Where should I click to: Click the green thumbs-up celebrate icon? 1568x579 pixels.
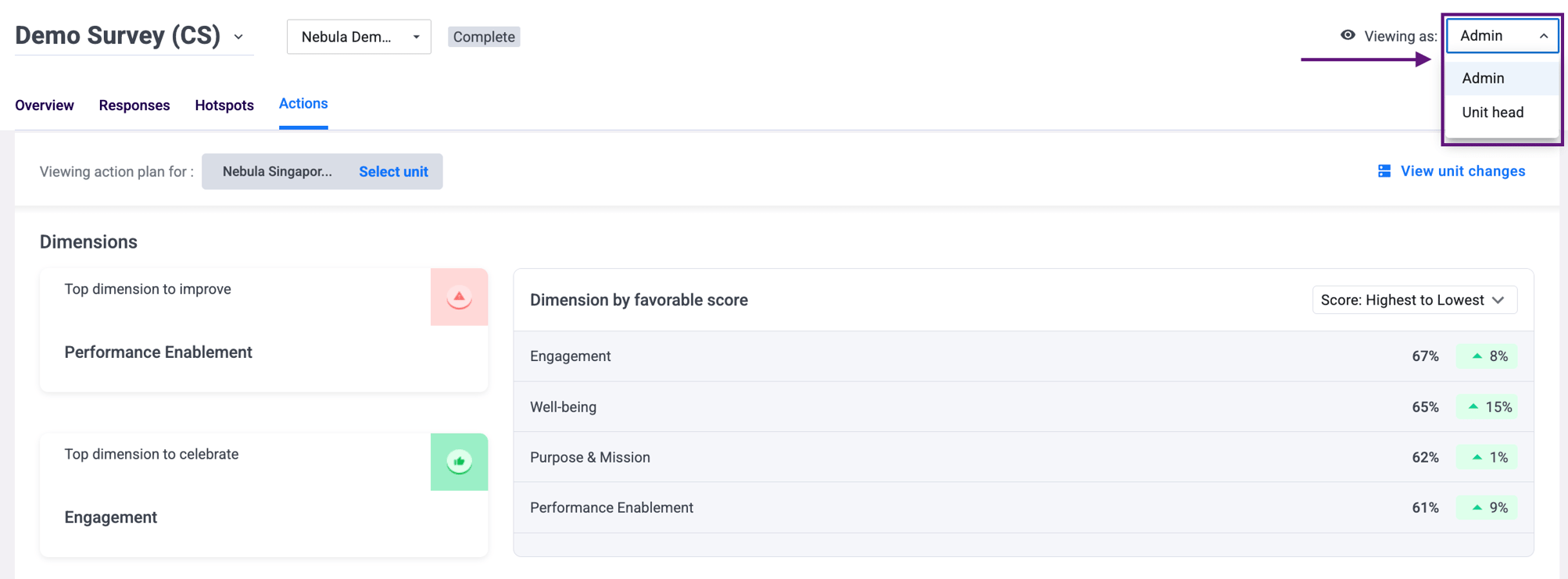point(459,462)
